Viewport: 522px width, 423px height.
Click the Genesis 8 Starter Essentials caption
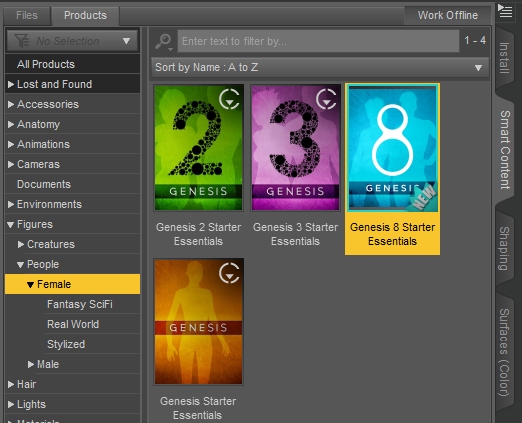pyautogui.click(x=392, y=234)
